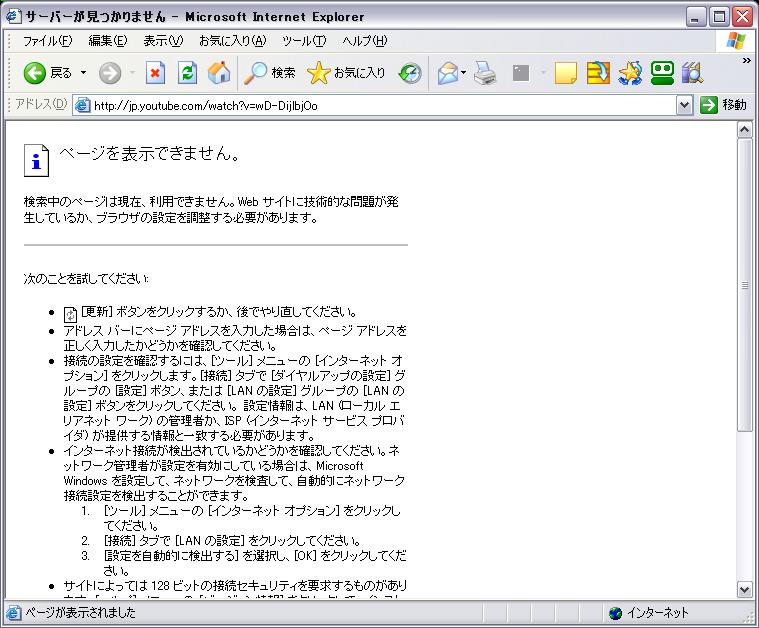Click the green Refresh button in toolbar
The image size is (759, 628).
(x=187, y=73)
